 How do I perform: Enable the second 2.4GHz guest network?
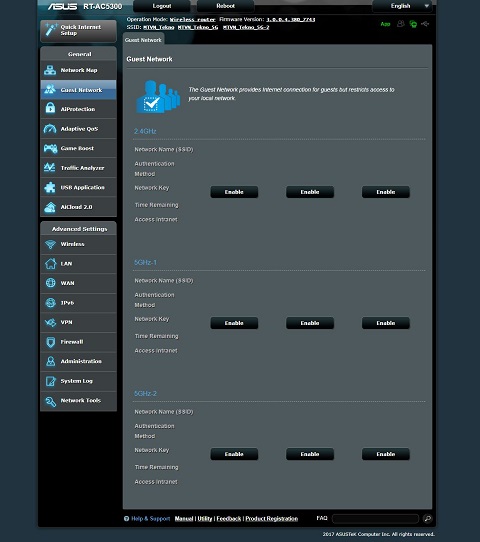coord(310,192)
